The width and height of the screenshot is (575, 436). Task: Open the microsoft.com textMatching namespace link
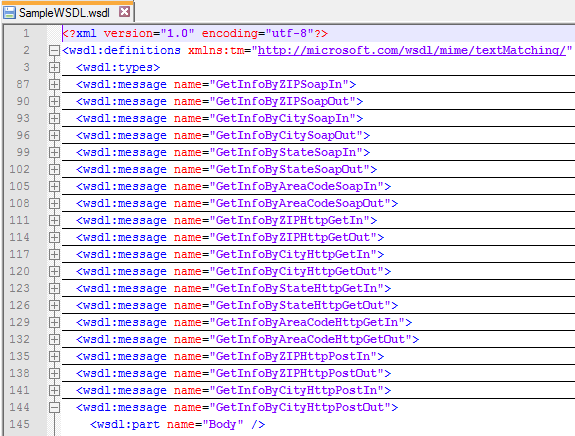tap(412, 50)
